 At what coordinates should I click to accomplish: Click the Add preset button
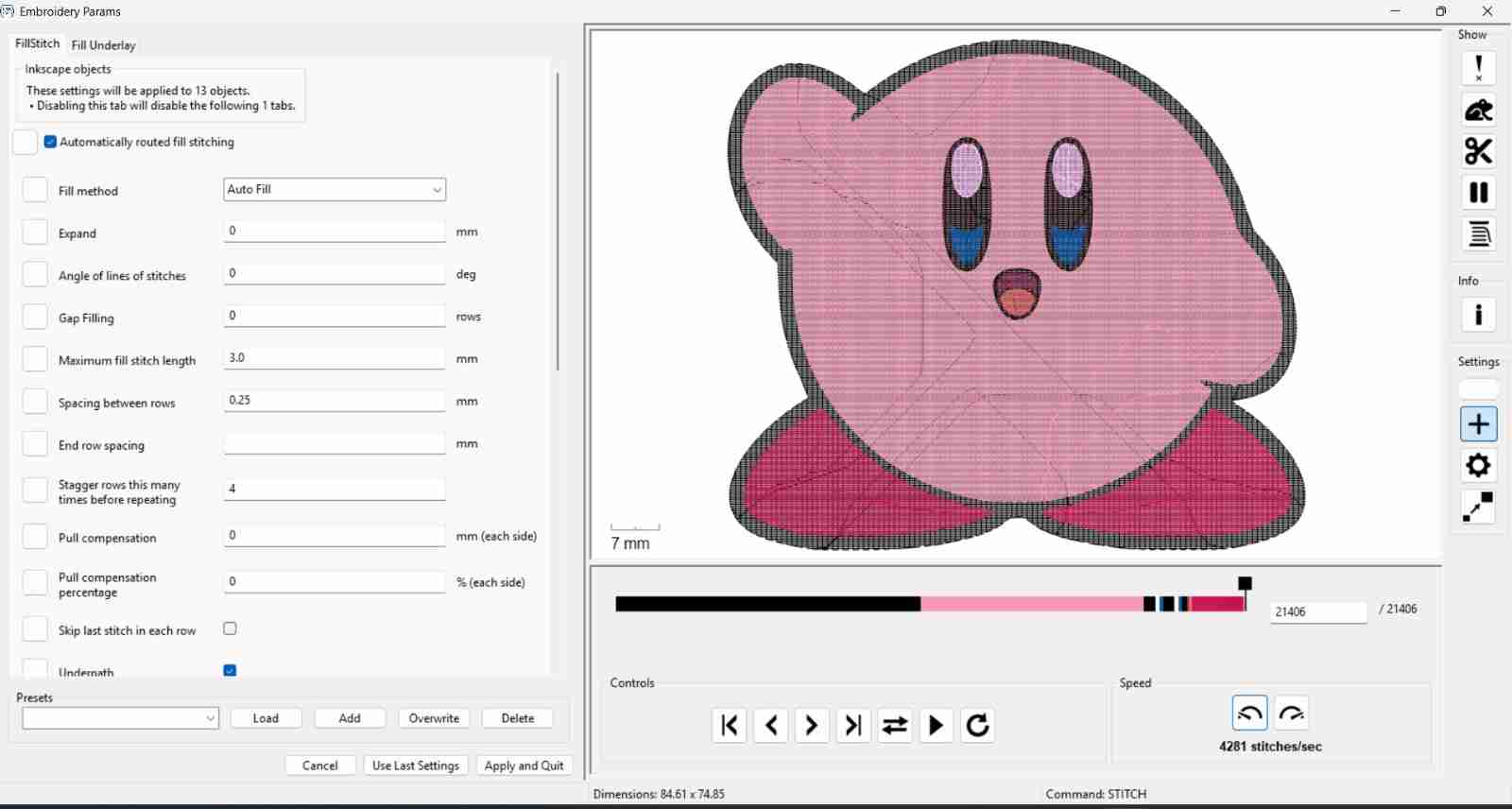[350, 718]
